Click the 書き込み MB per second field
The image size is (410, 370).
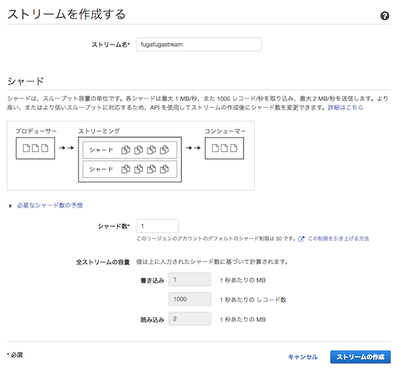[x=190, y=280]
